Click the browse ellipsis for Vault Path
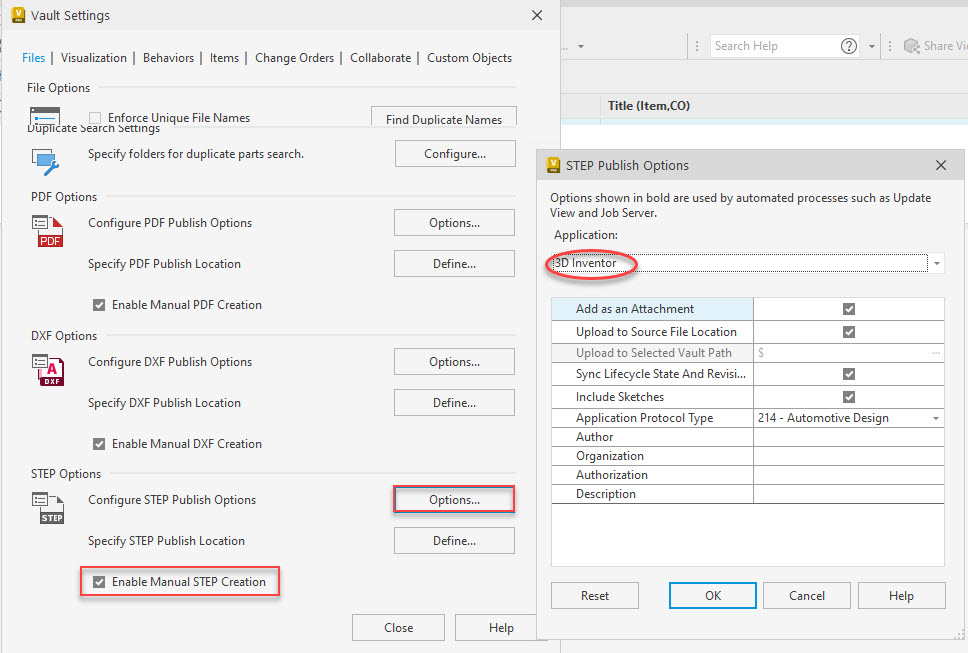968x653 pixels. [936, 353]
